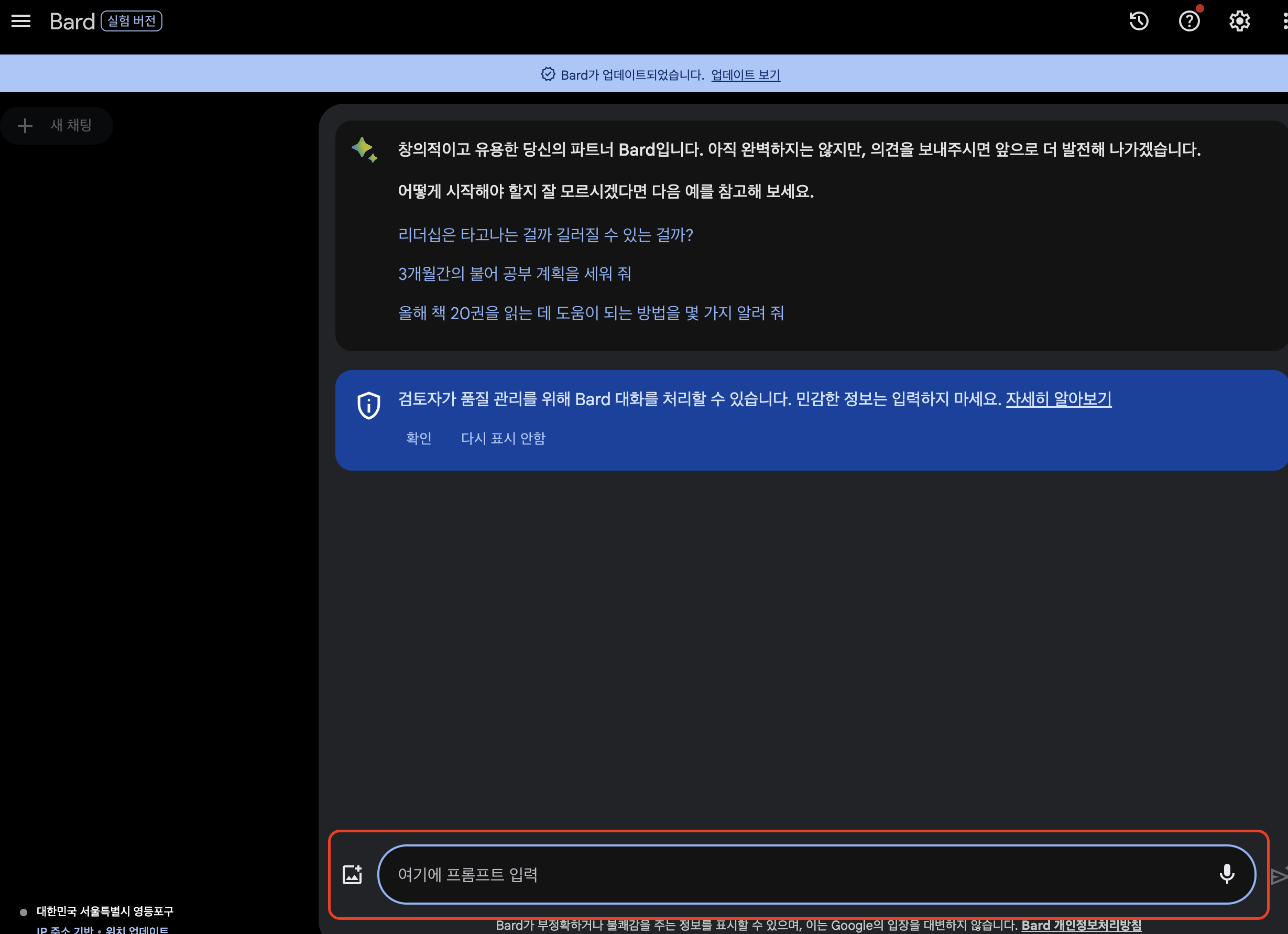Select the French study plan example prompt
Viewport: 1288px width, 934px height.
click(515, 274)
